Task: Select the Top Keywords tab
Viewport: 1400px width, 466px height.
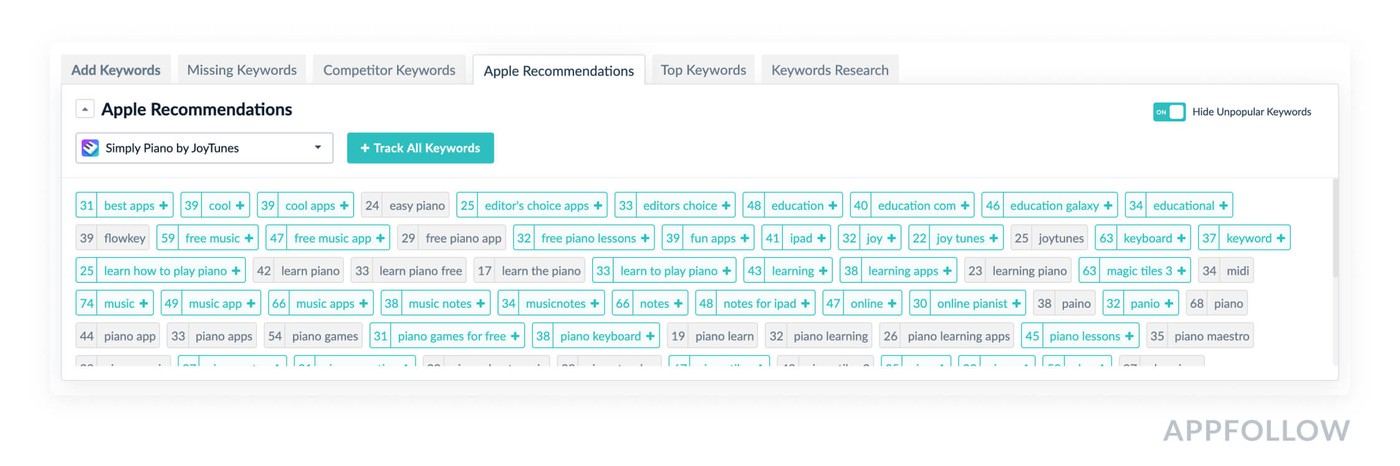Action: [x=703, y=70]
